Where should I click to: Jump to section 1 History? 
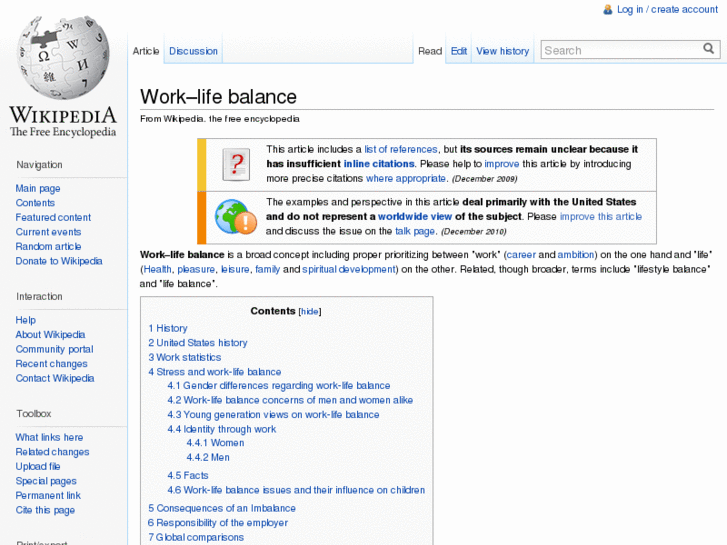click(168, 328)
